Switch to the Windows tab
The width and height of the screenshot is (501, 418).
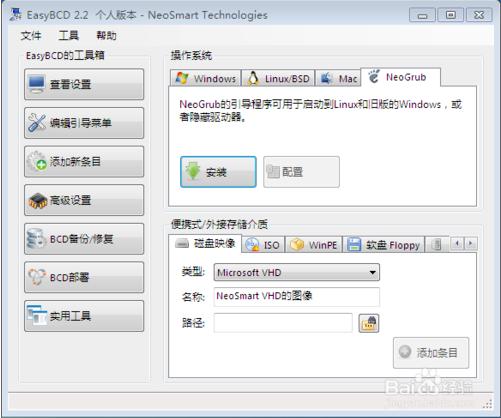[x=205, y=79]
